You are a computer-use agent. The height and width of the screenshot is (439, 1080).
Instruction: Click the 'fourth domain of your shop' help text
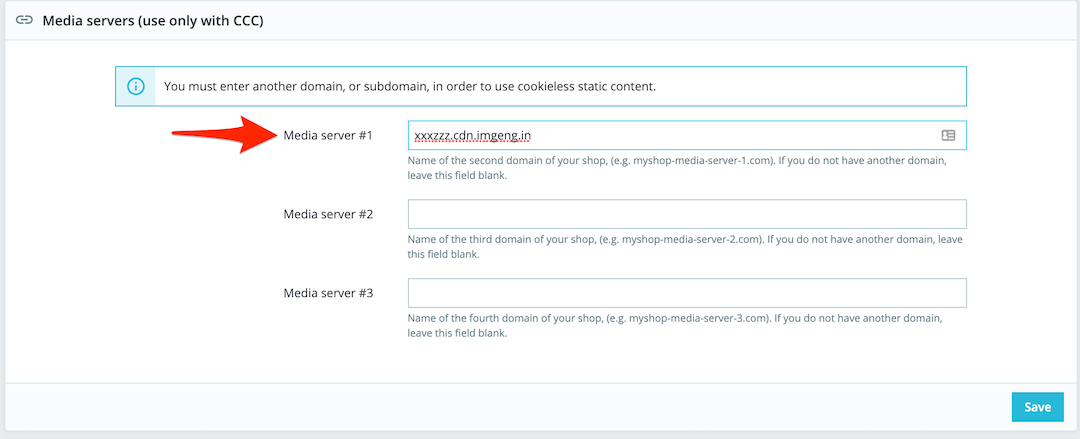(675, 326)
